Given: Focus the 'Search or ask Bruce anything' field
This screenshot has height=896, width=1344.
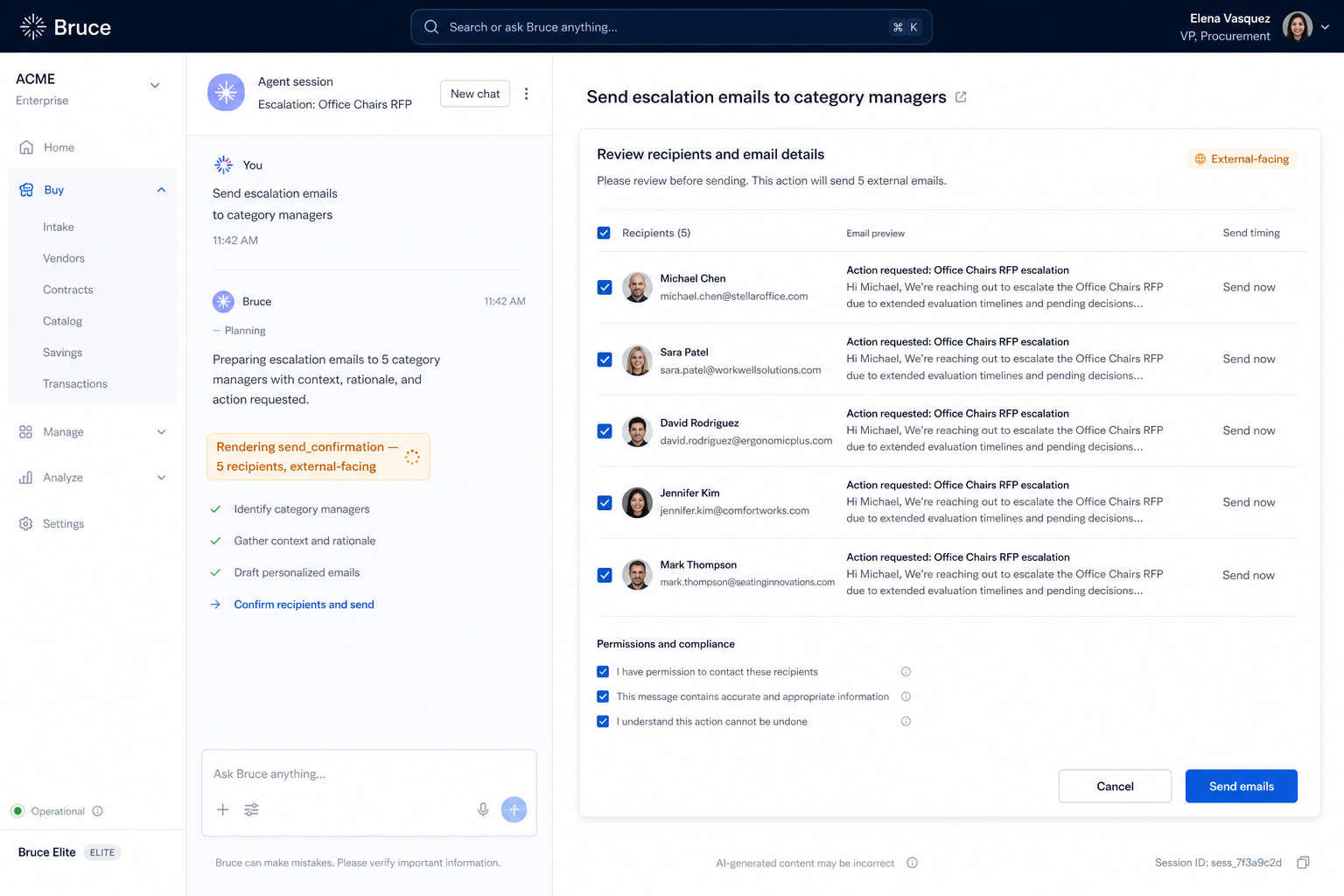Looking at the screenshot, I should click(671, 27).
